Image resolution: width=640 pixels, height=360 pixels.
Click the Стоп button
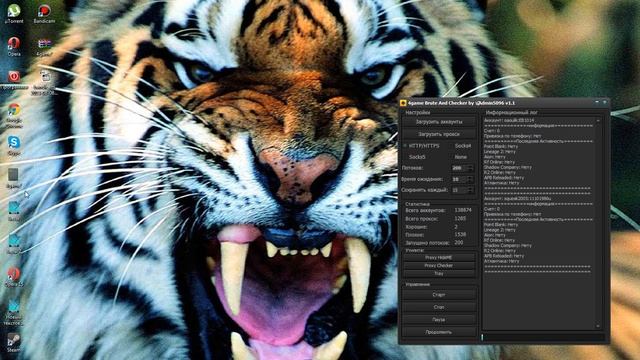point(439,307)
